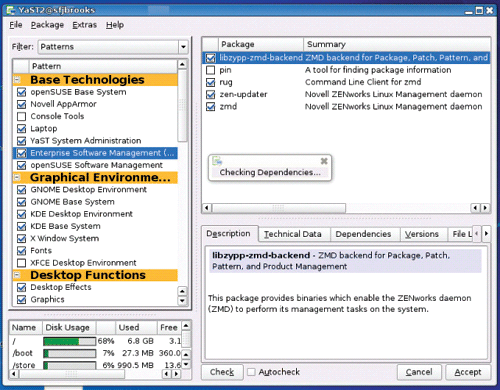Enable the pin package checkbox
500x390 pixels.
coord(210,70)
